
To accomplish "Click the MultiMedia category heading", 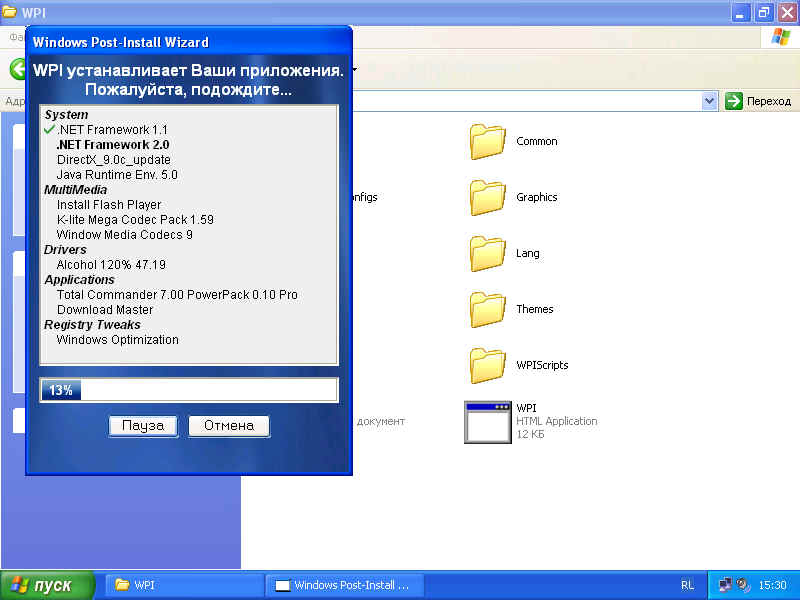I will (76, 190).
